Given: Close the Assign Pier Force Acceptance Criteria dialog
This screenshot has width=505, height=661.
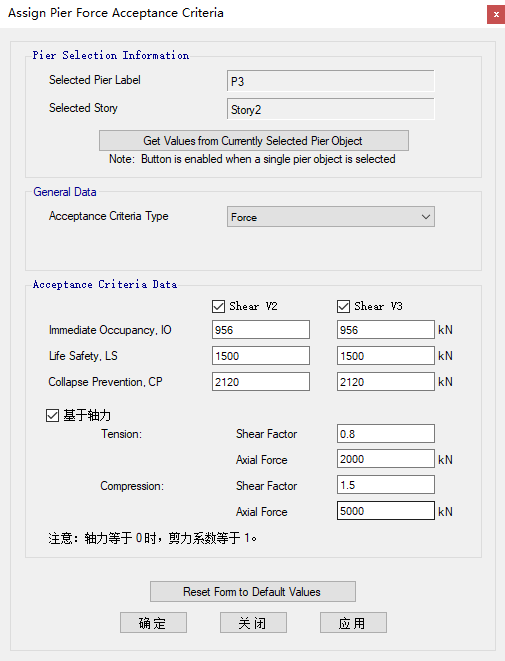Looking at the screenshot, I should click(x=496, y=15).
